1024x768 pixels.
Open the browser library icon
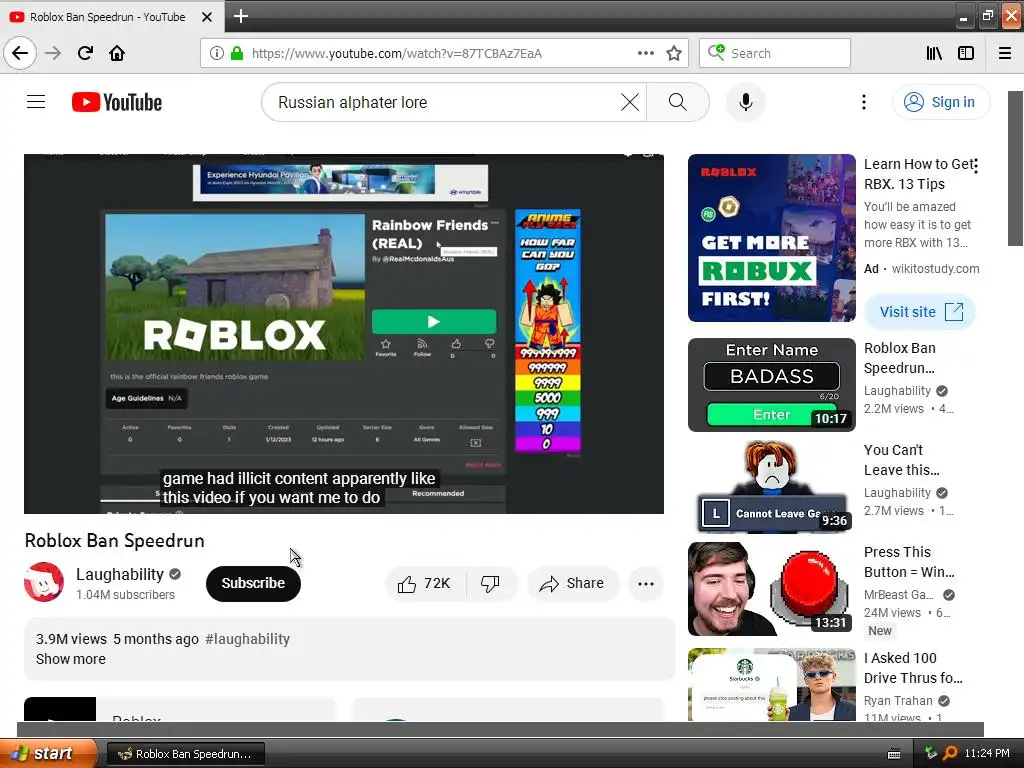coord(934,53)
